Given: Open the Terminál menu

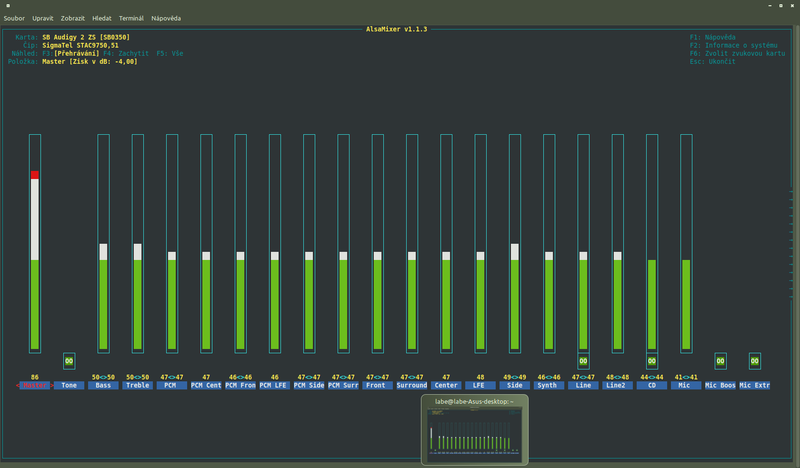Looking at the screenshot, I should click(131, 18).
